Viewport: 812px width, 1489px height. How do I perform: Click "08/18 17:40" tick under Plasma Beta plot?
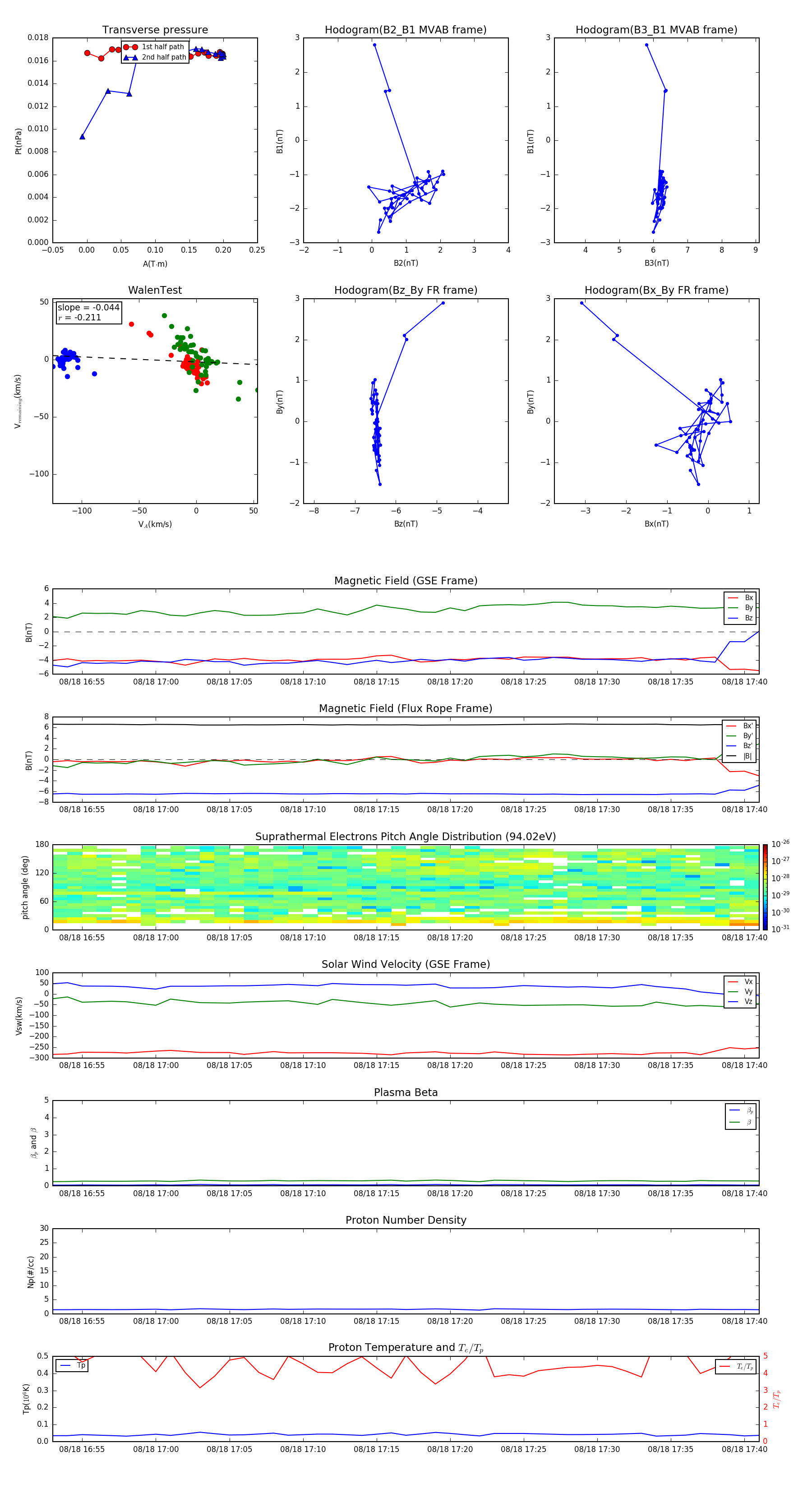click(744, 1193)
